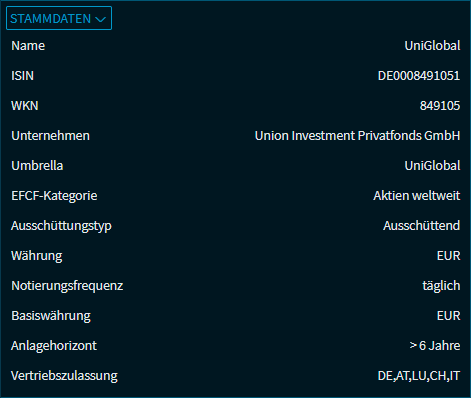Click the EFCF-Kategorie row label
Viewport: 471px width, 398px height.
coord(54,196)
